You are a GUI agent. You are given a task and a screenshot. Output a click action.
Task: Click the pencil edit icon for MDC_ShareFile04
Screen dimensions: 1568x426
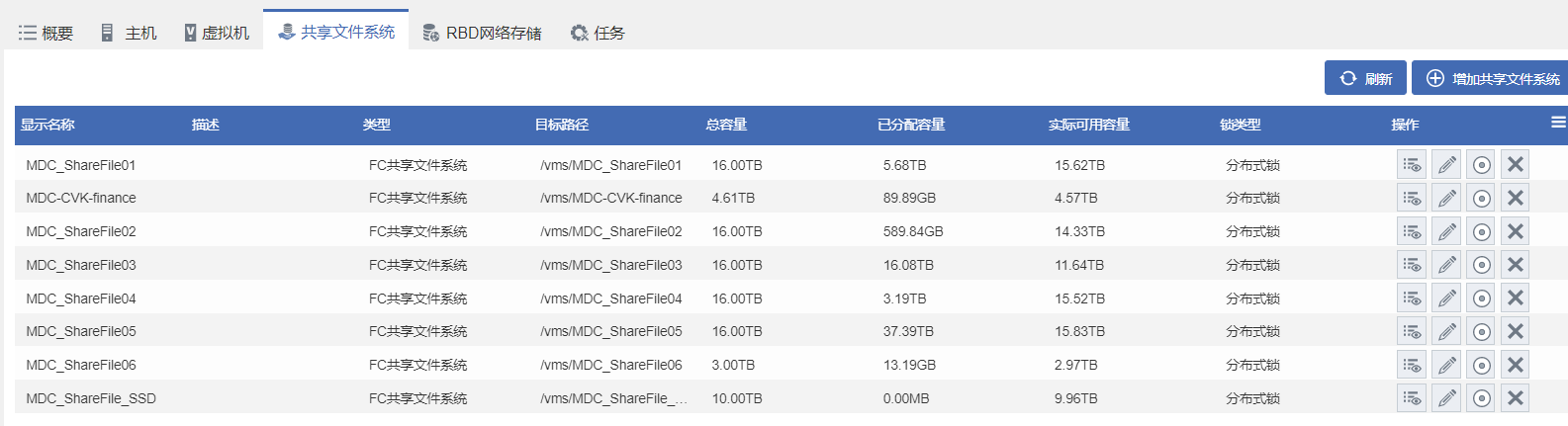[1446, 298]
